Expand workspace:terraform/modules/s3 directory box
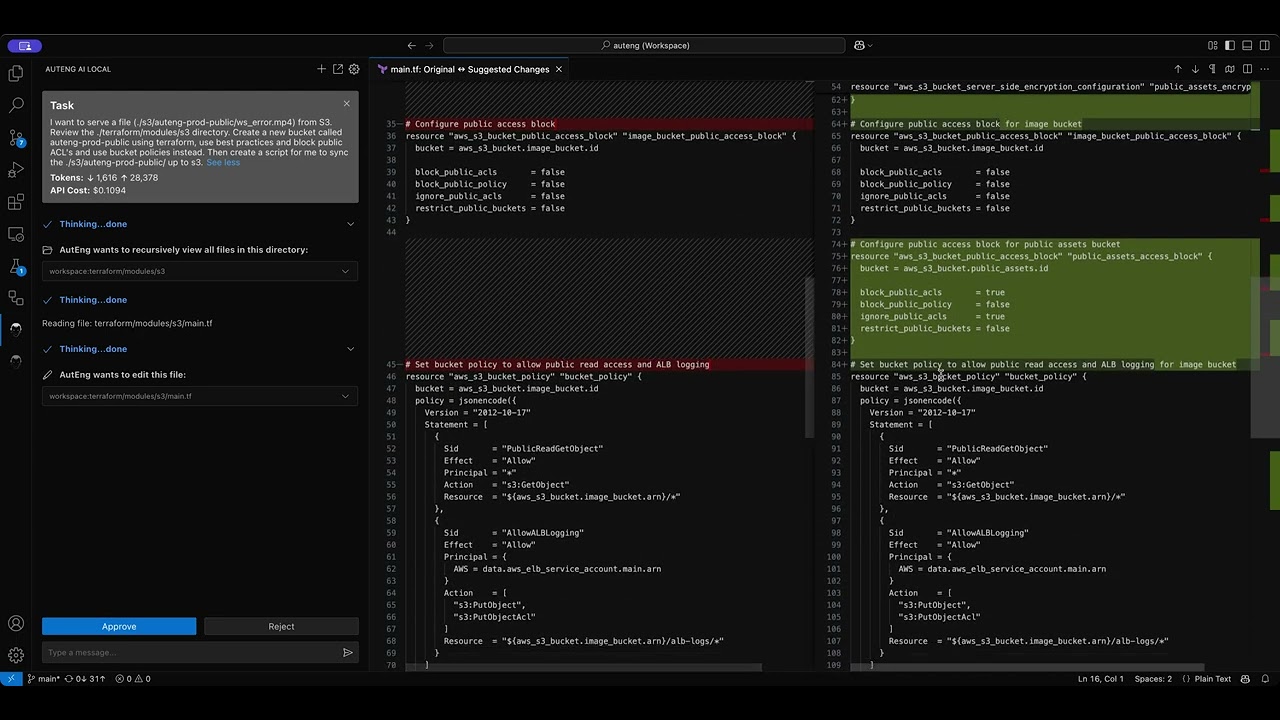The height and width of the screenshot is (720, 1280). pyautogui.click(x=200, y=271)
